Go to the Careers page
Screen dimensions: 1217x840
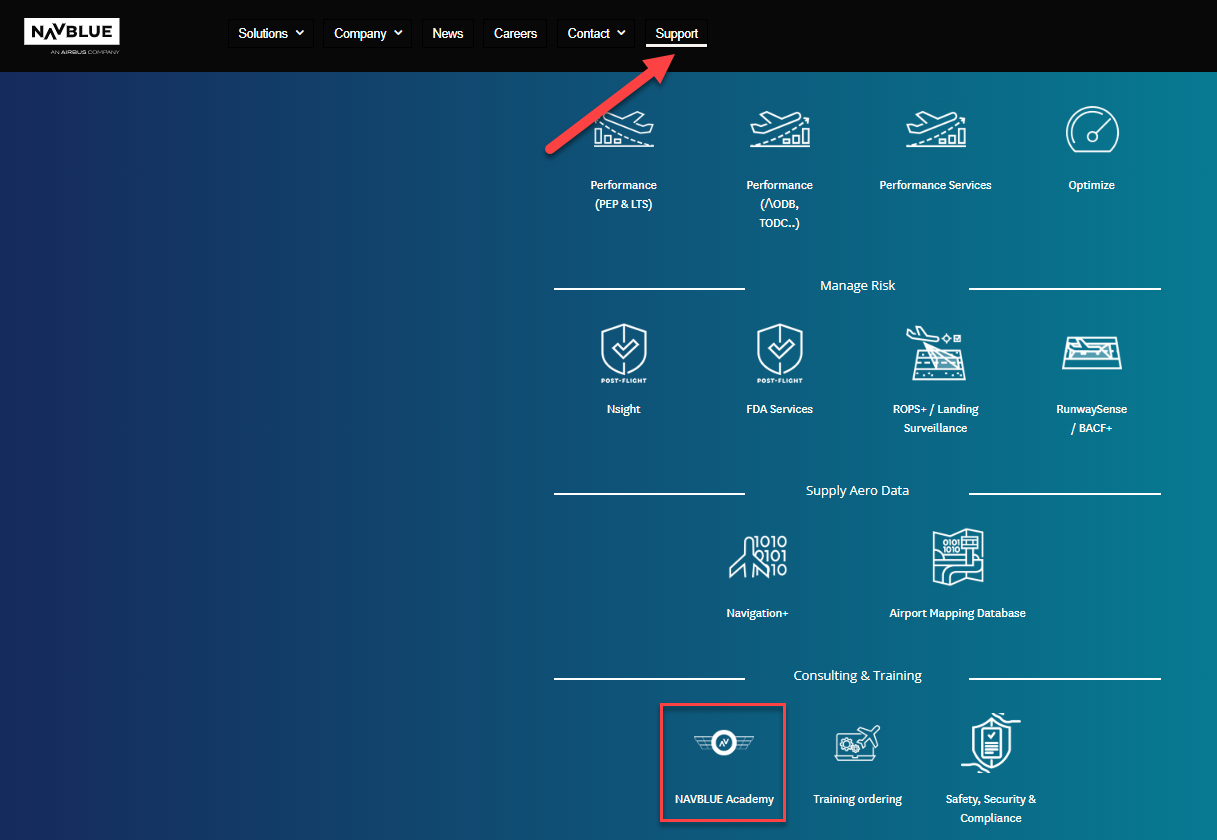[516, 33]
